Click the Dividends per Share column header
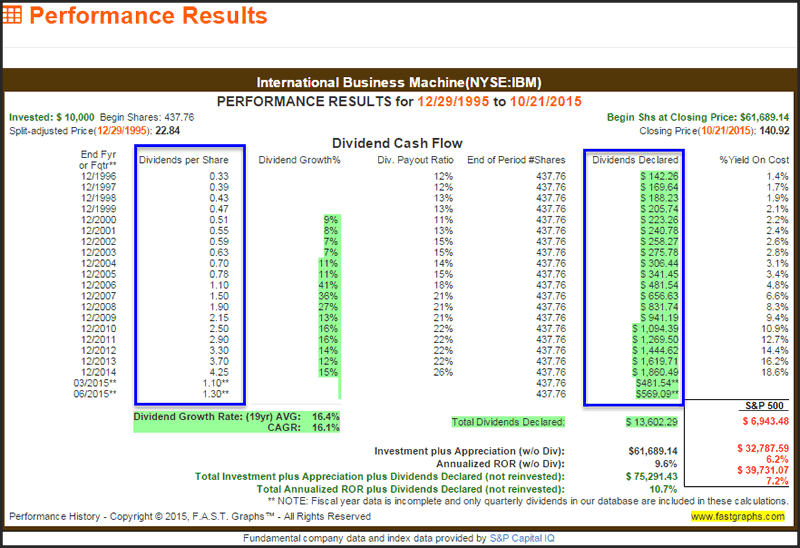This screenshot has height=548, width=800. tap(184, 160)
